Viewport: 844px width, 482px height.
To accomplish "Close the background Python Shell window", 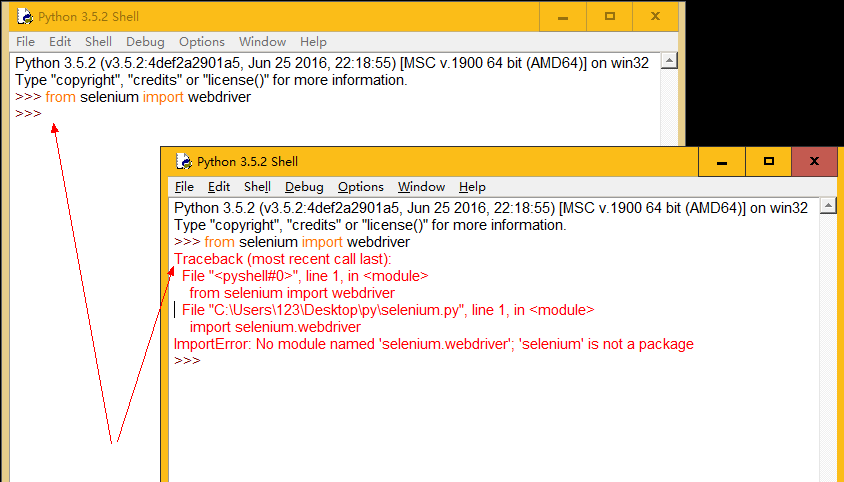I will click(x=655, y=16).
